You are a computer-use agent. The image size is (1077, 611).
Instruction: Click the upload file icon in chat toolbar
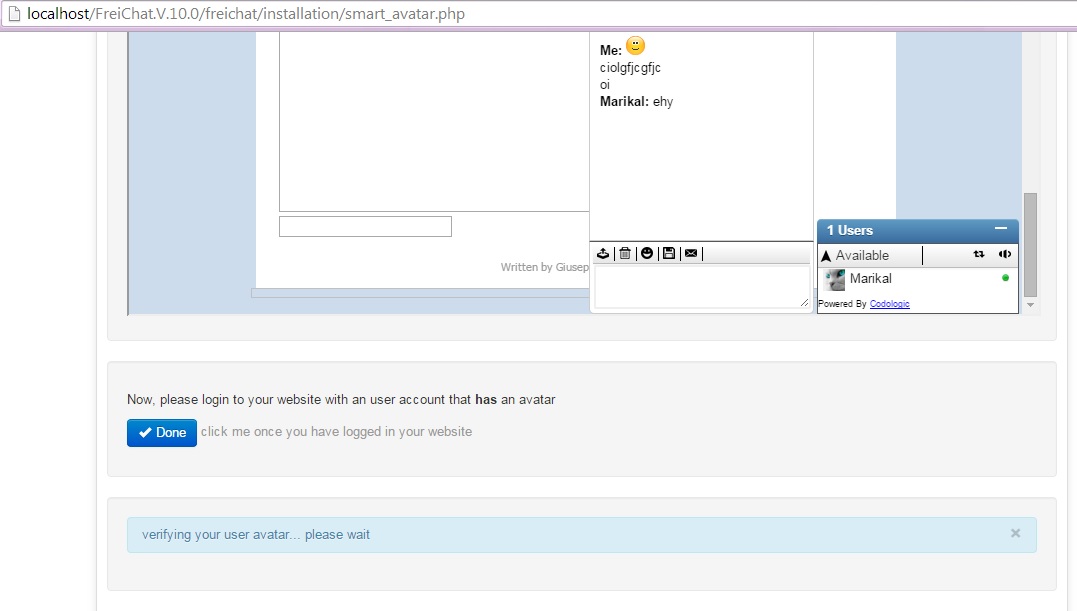603,253
